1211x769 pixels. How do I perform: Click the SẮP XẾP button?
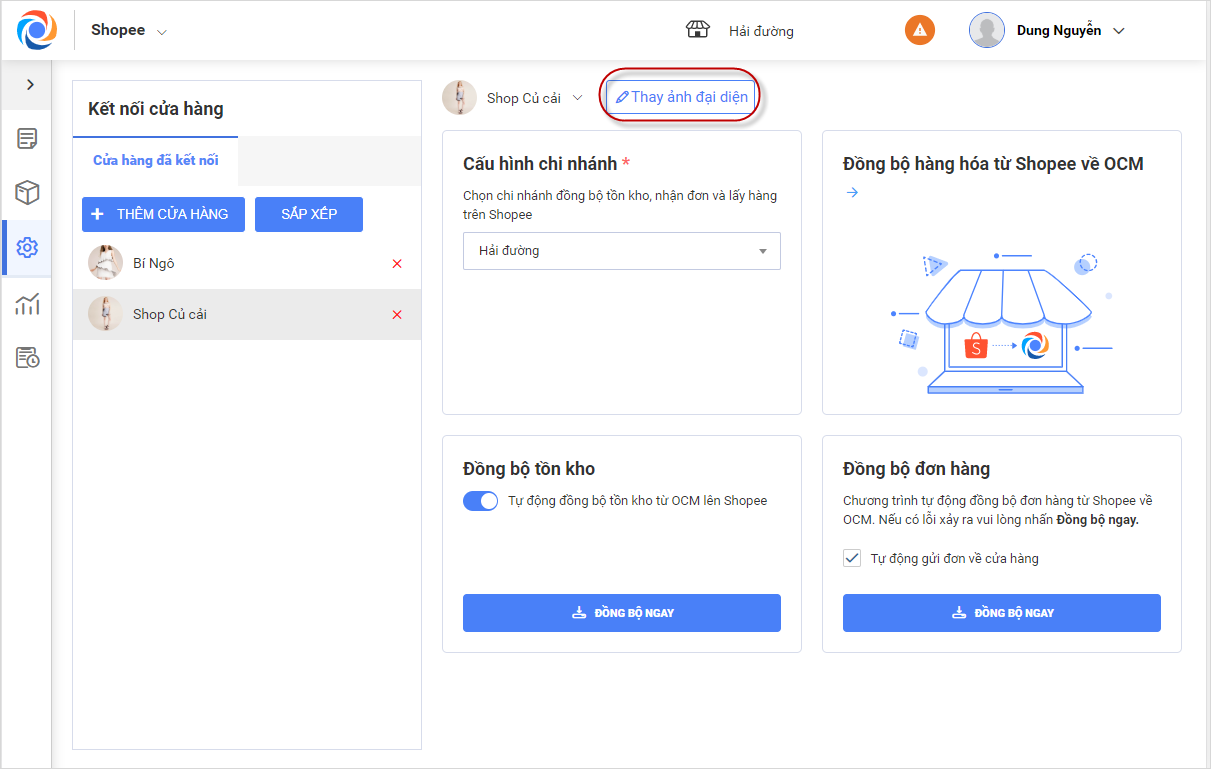pos(309,214)
